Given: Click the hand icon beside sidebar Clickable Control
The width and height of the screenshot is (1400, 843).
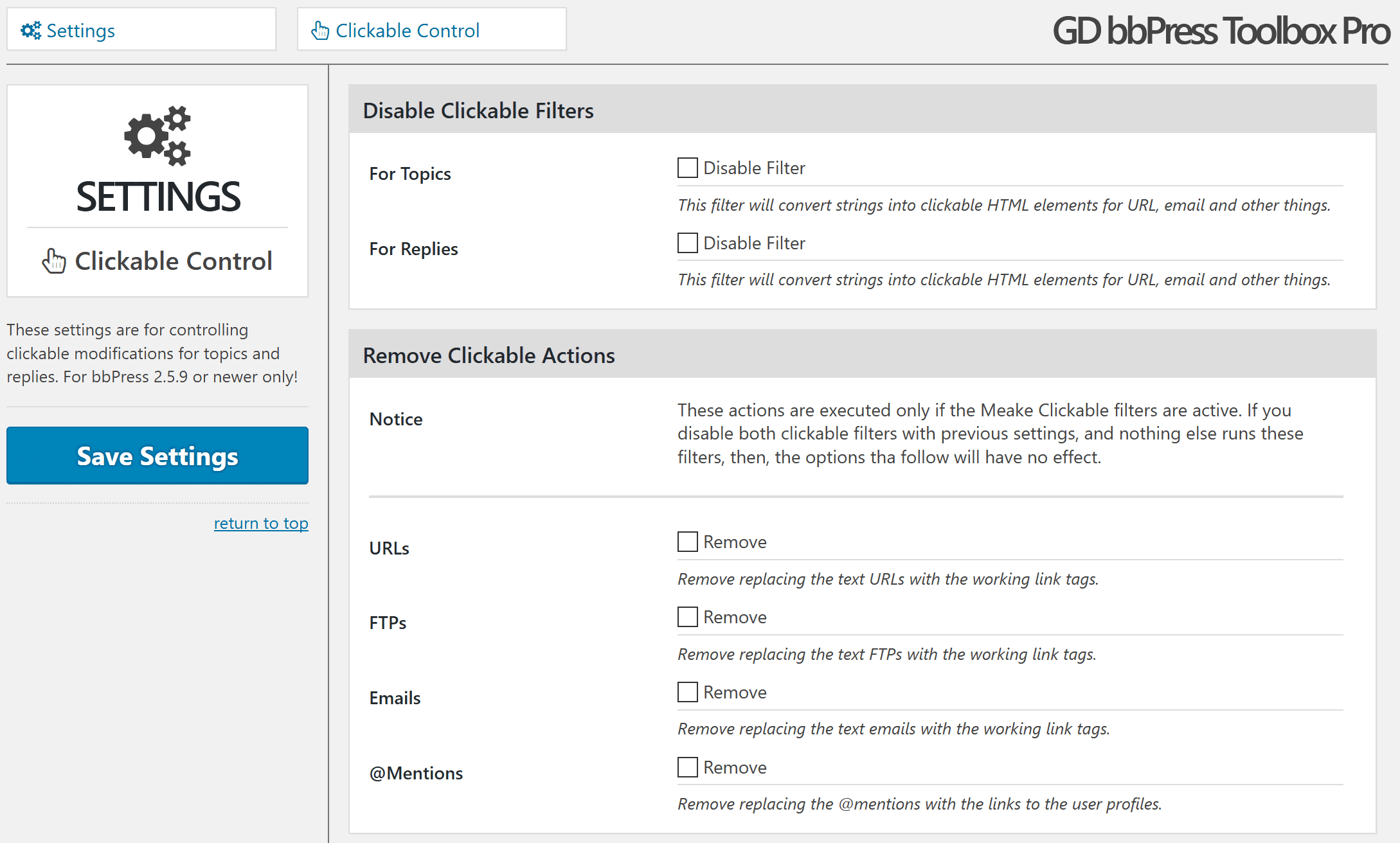Looking at the screenshot, I should 54,261.
